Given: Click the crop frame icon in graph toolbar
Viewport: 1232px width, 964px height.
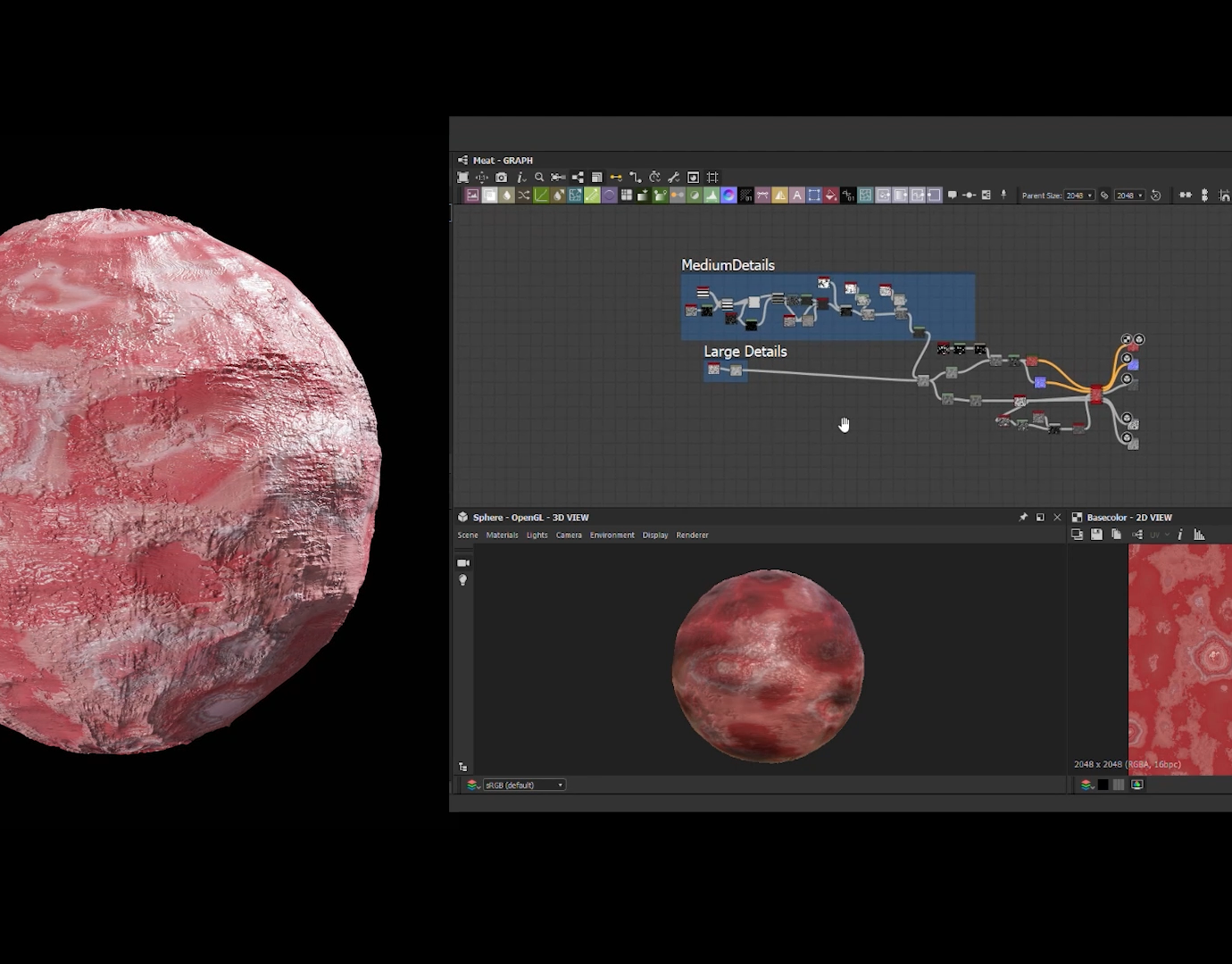Looking at the screenshot, I should coord(712,178).
